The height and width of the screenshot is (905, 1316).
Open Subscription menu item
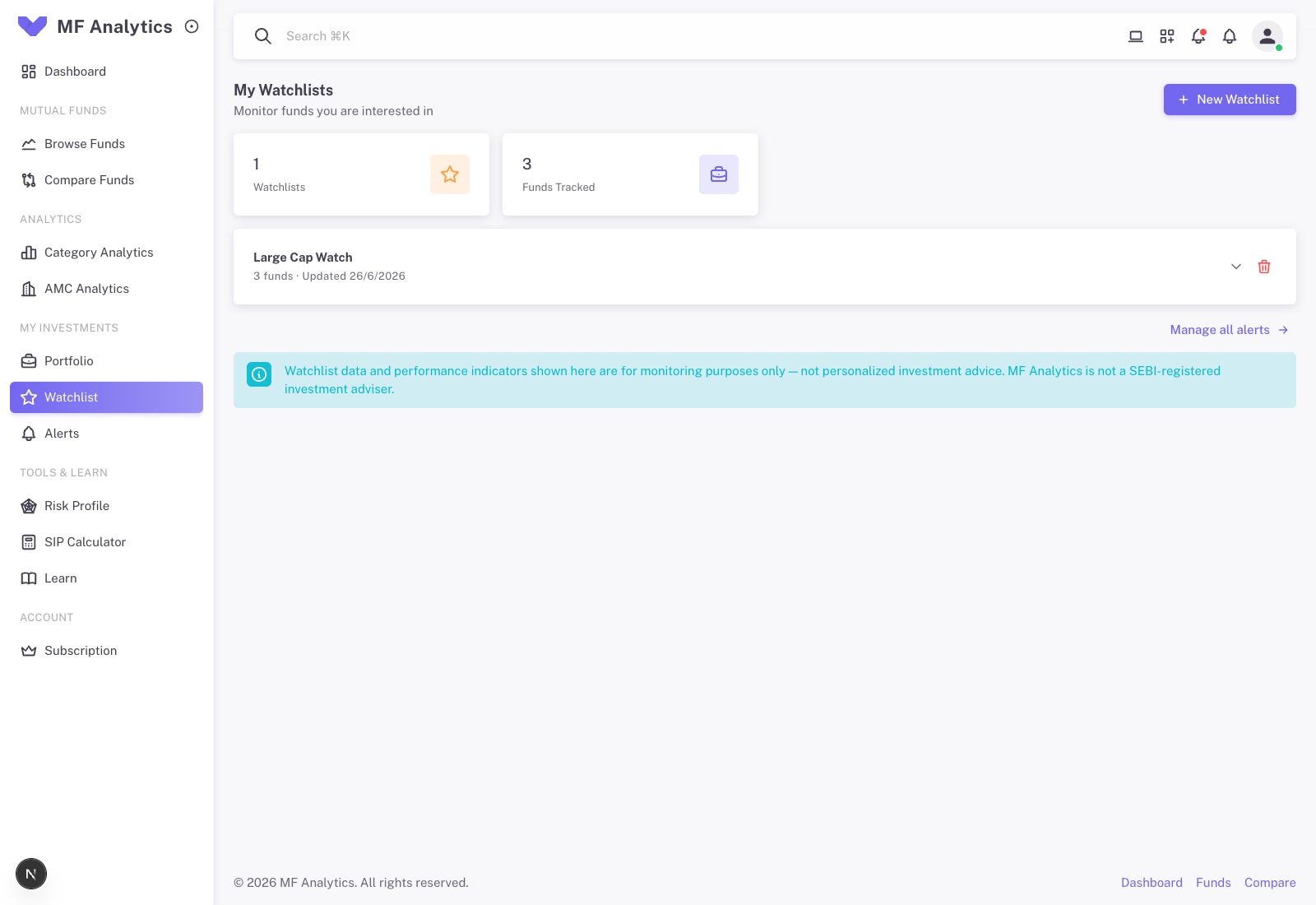(106, 651)
